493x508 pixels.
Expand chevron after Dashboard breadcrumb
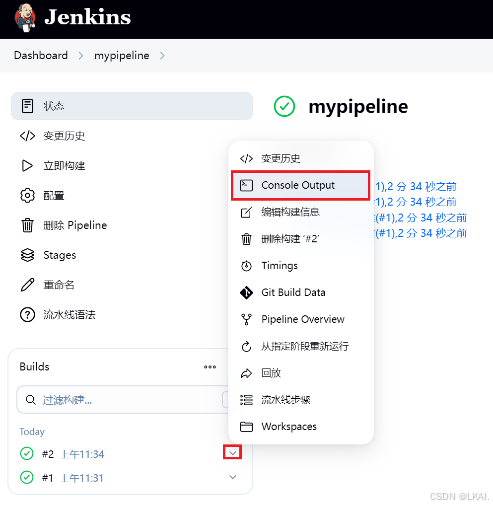coord(81,56)
